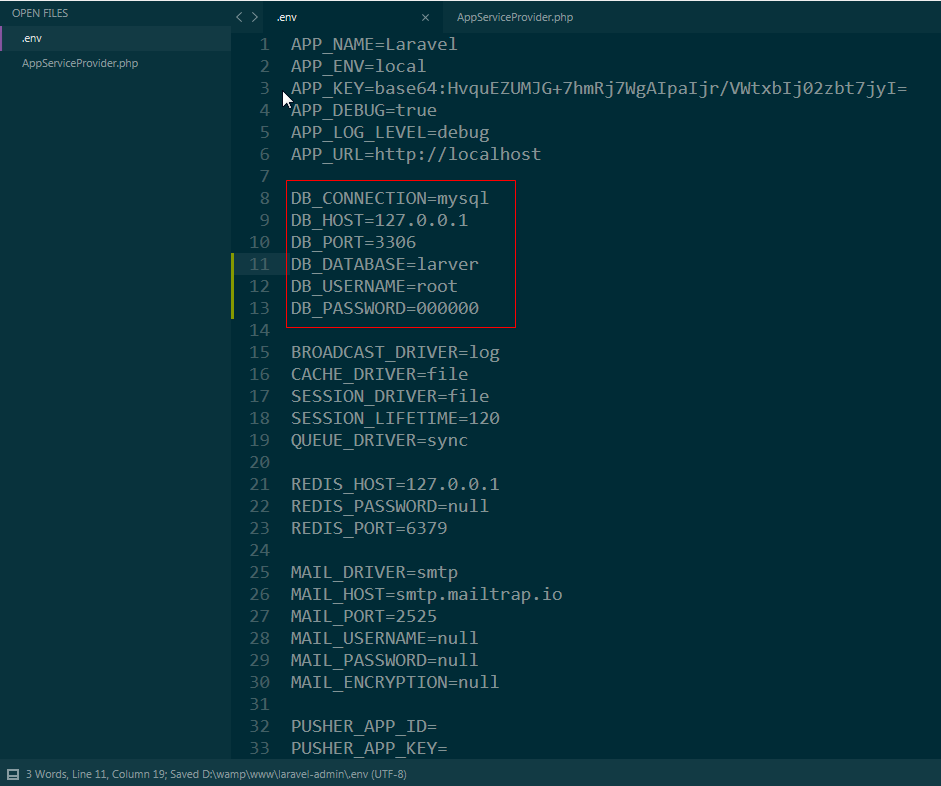Click the MAIL_PASSWORD=null line
This screenshot has height=786, width=941.
385,660
